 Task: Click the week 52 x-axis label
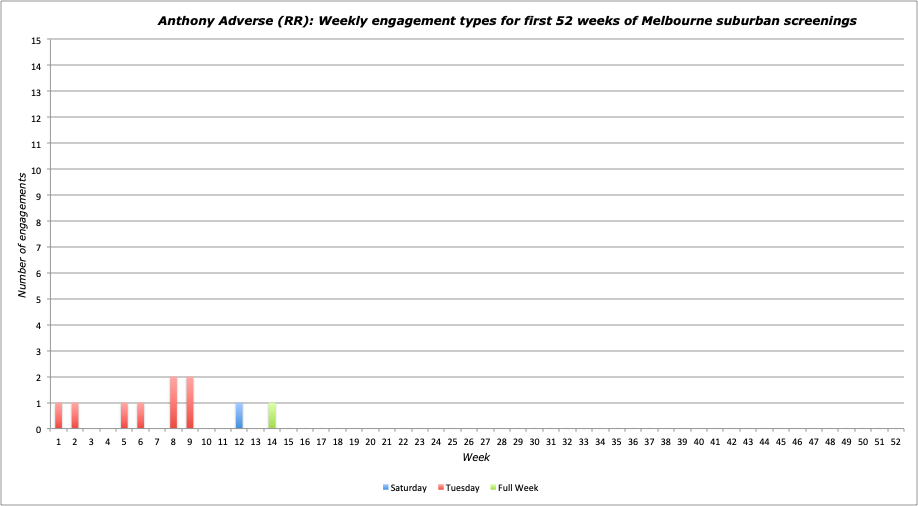click(x=895, y=441)
